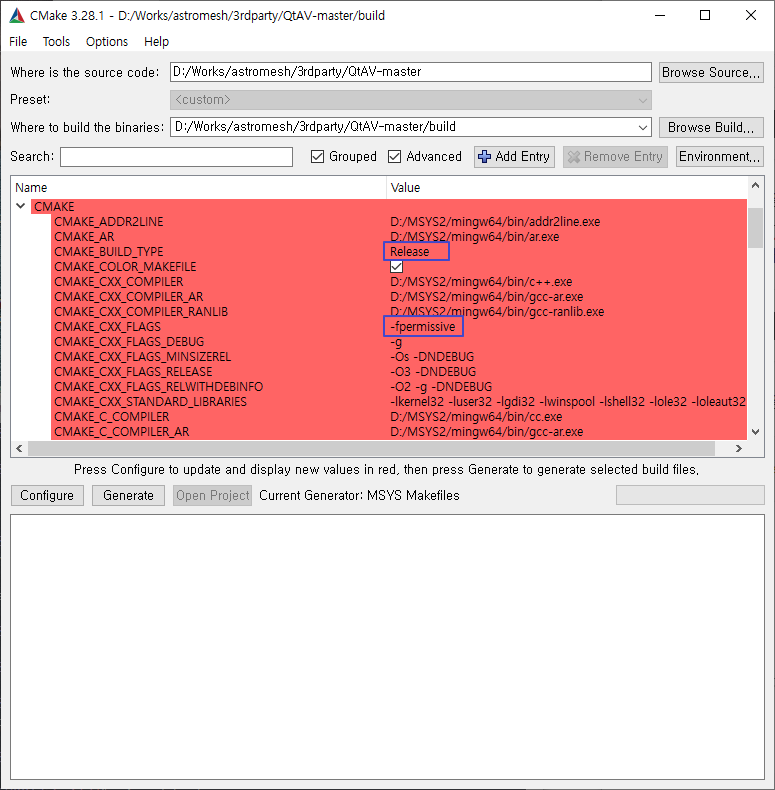Click inside the output log pane
The width and height of the screenshot is (775, 790).
pos(387,647)
